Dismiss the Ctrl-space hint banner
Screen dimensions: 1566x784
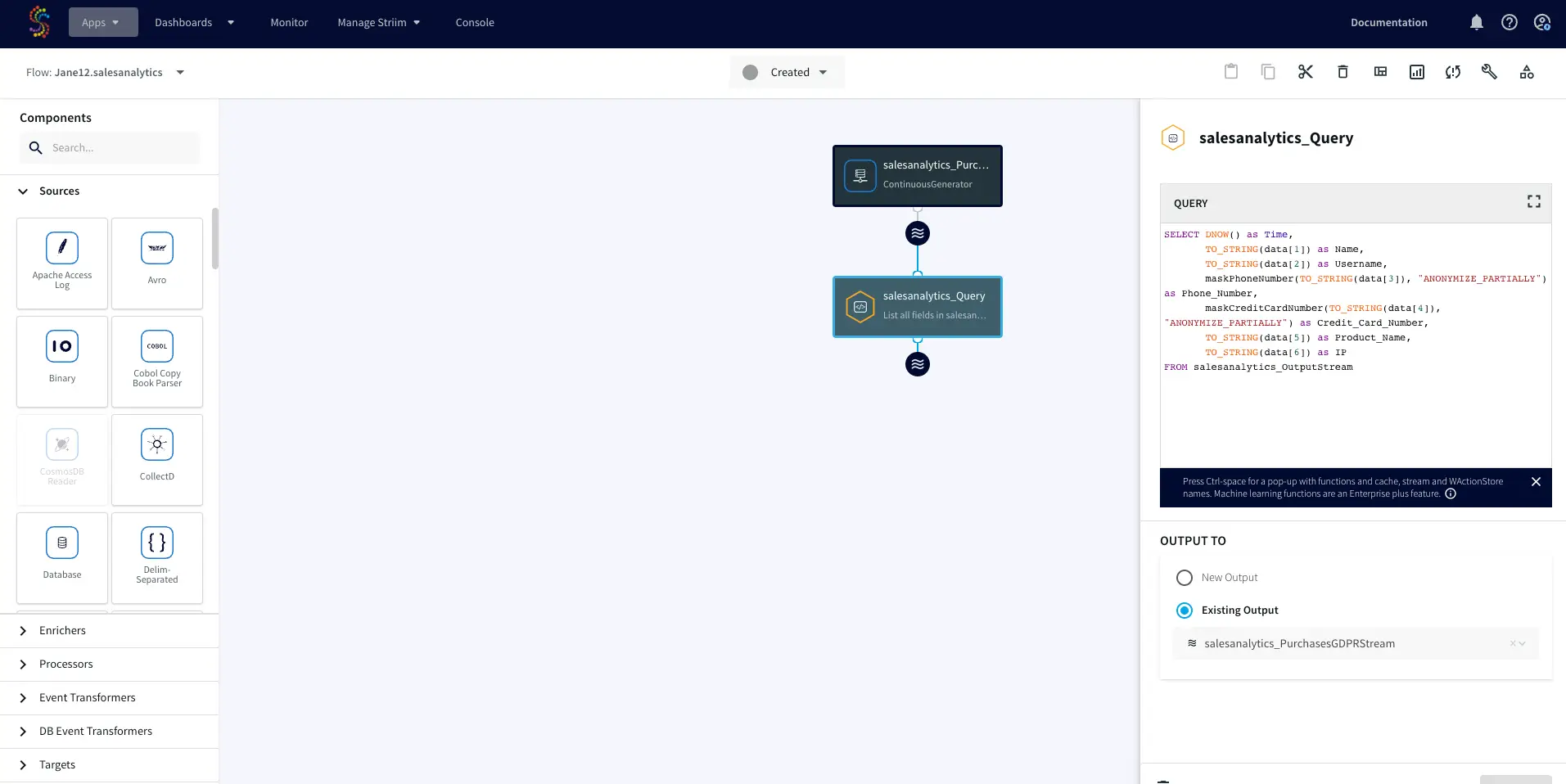point(1536,482)
